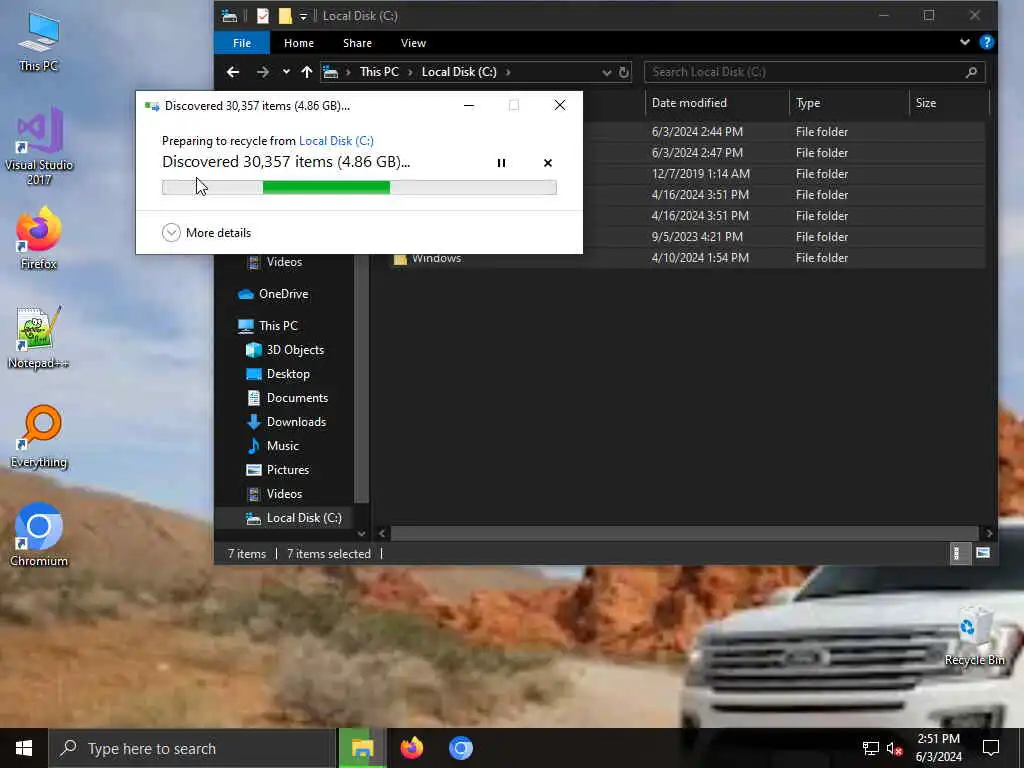Viewport: 1024px width, 768px height.
Task: Open Firefox desktop shortcut
Action: (x=39, y=238)
